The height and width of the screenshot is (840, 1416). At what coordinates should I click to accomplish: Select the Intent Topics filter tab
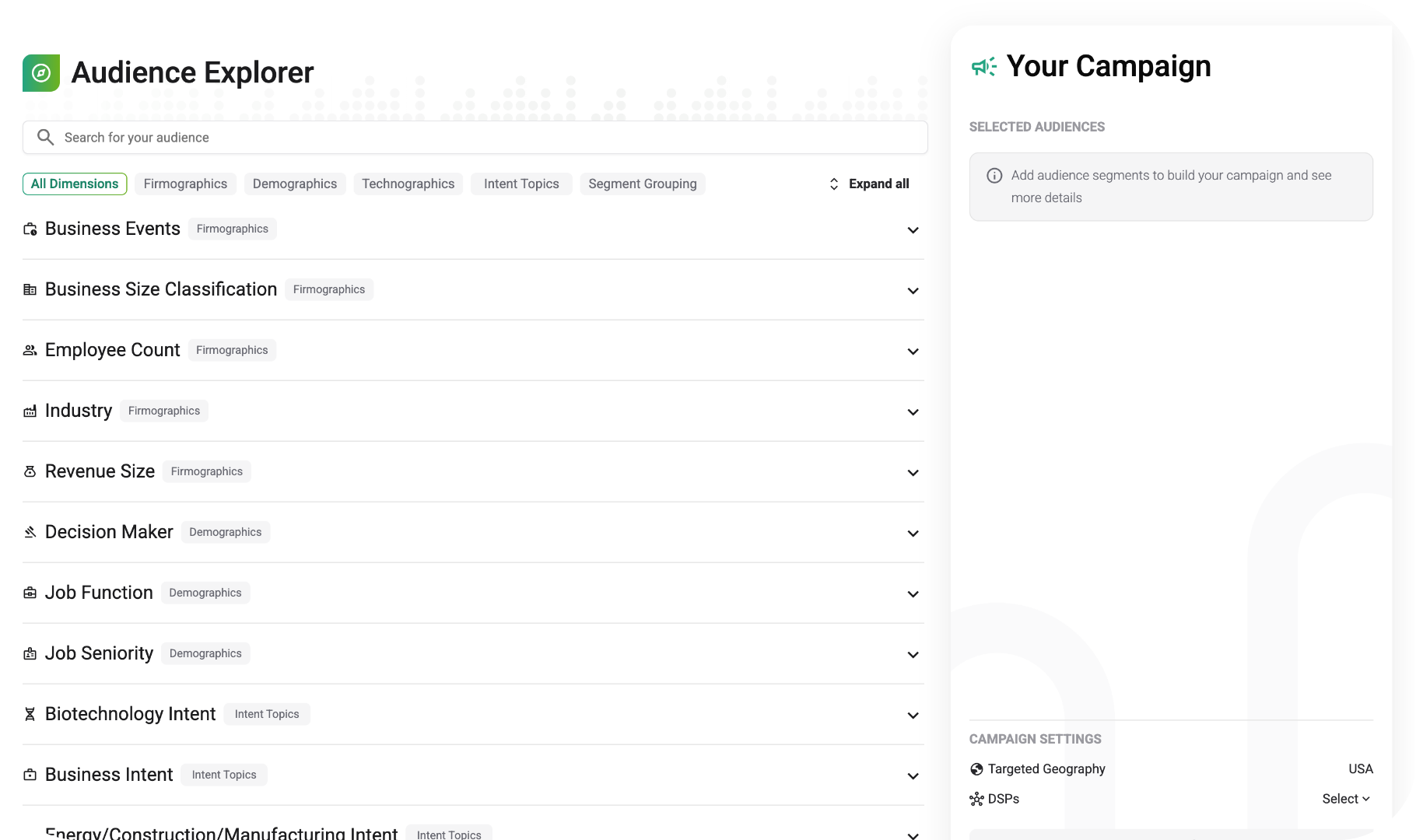click(x=520, y=184)
